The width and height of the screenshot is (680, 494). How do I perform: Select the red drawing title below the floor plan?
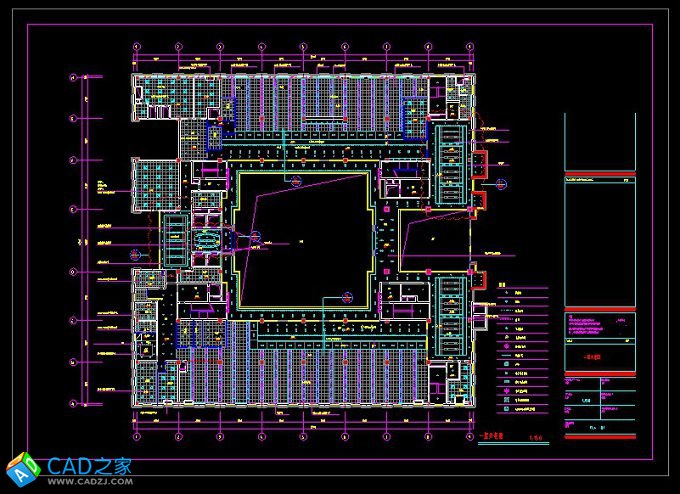[x=491, y=437]
